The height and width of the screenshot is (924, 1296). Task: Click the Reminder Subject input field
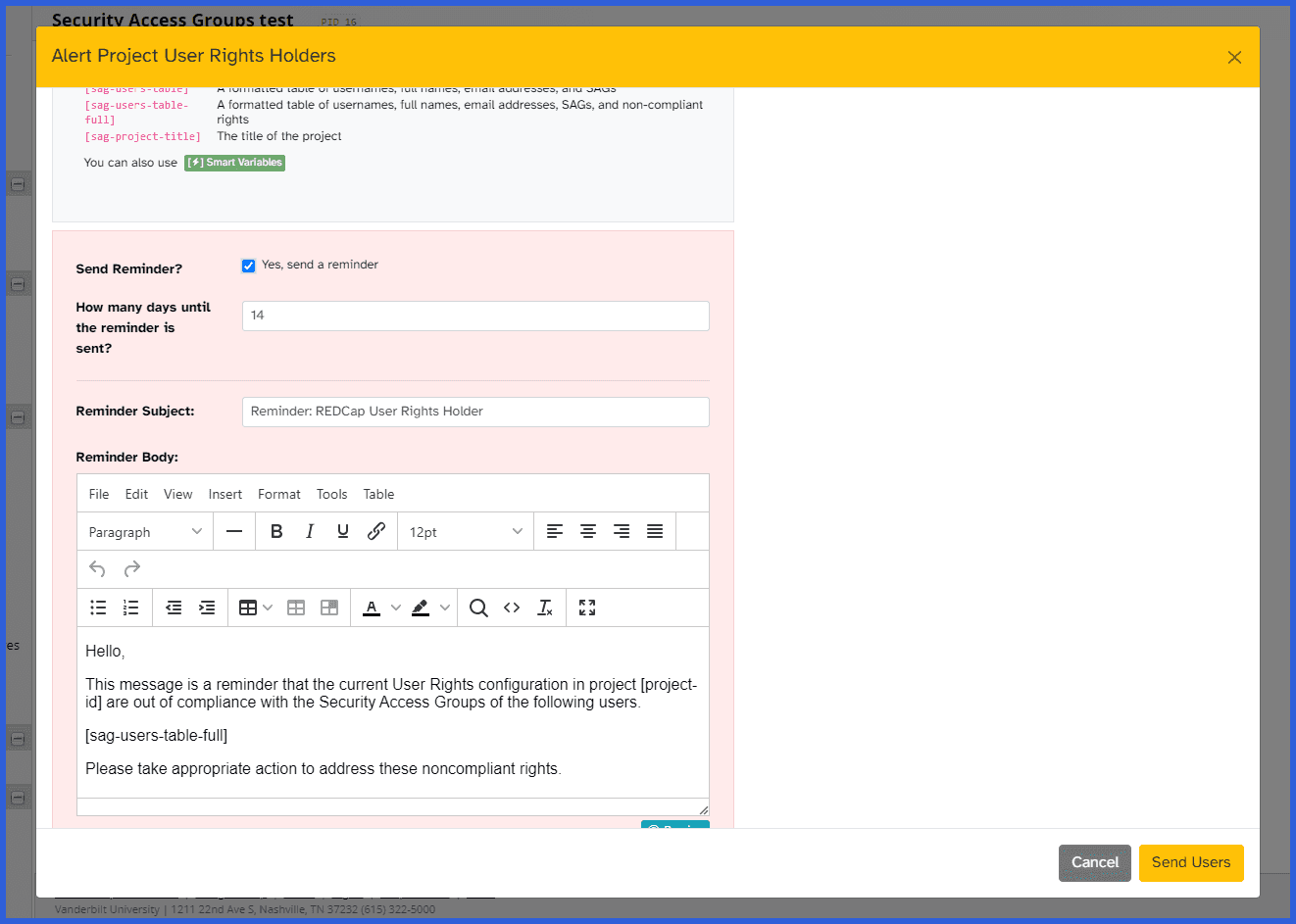[475, 412]
